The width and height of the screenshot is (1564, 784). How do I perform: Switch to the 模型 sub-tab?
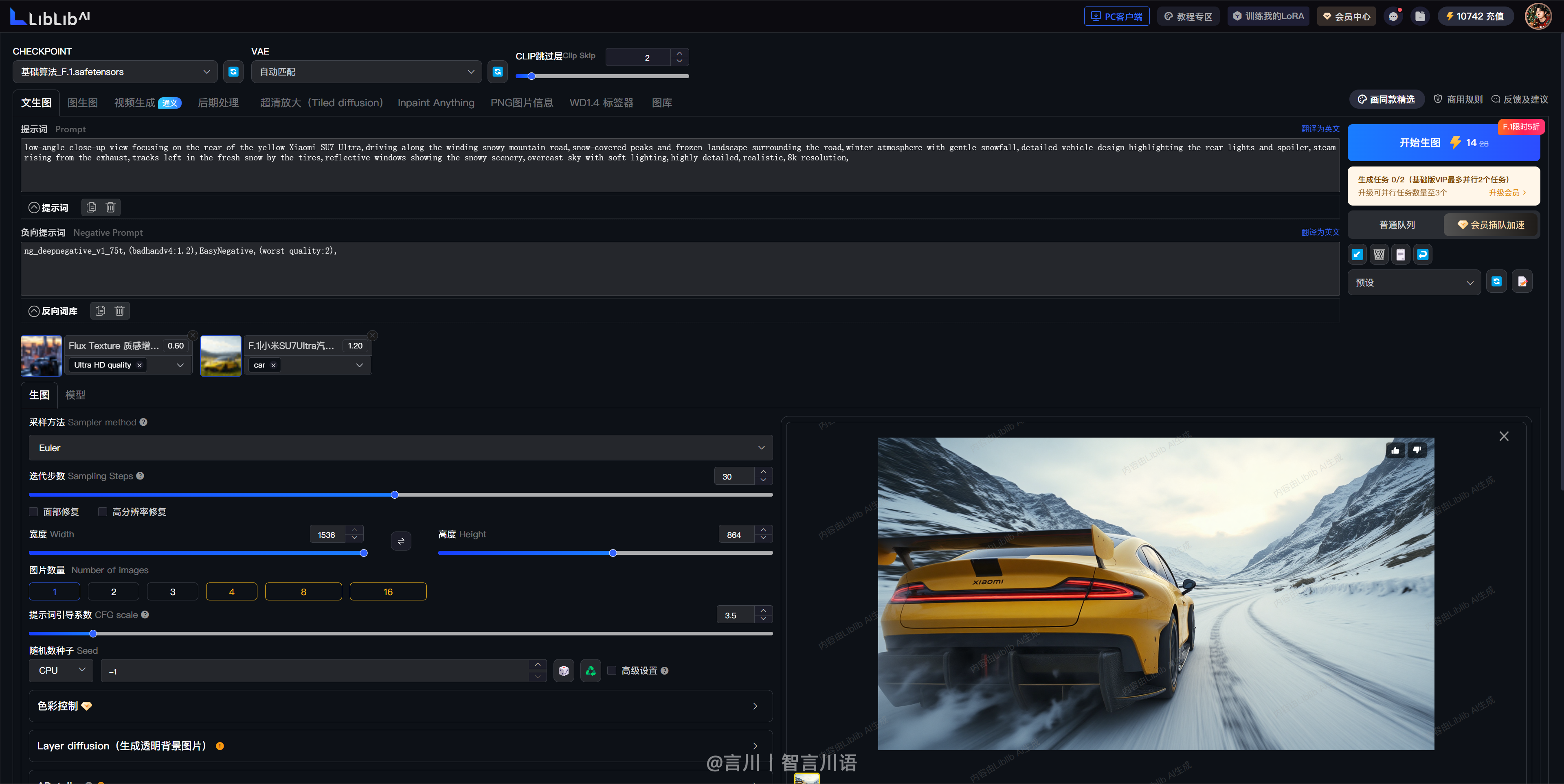75,394
